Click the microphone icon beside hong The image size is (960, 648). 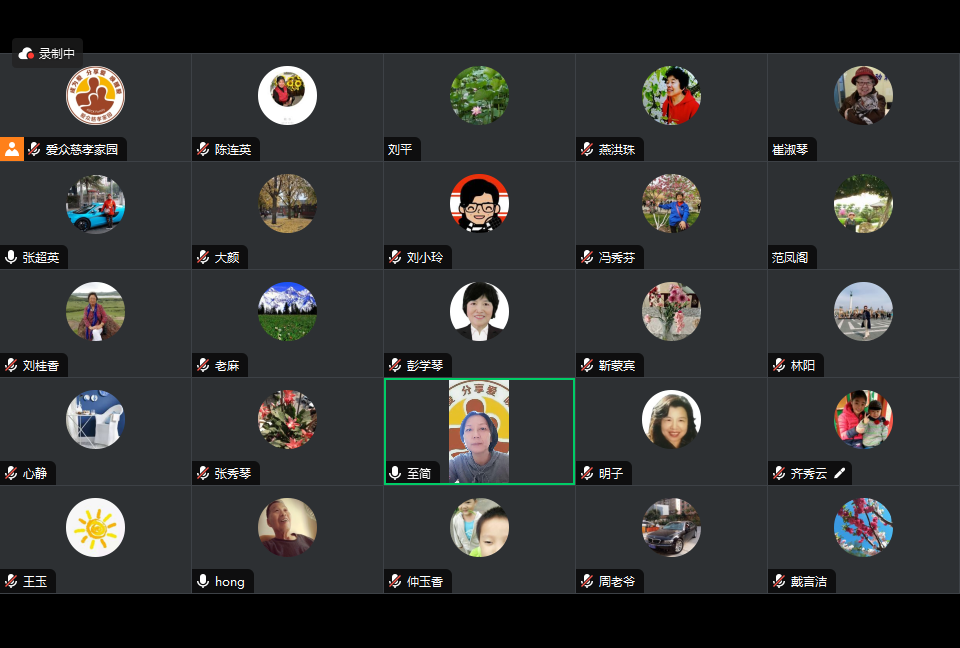tap(203, 581)
